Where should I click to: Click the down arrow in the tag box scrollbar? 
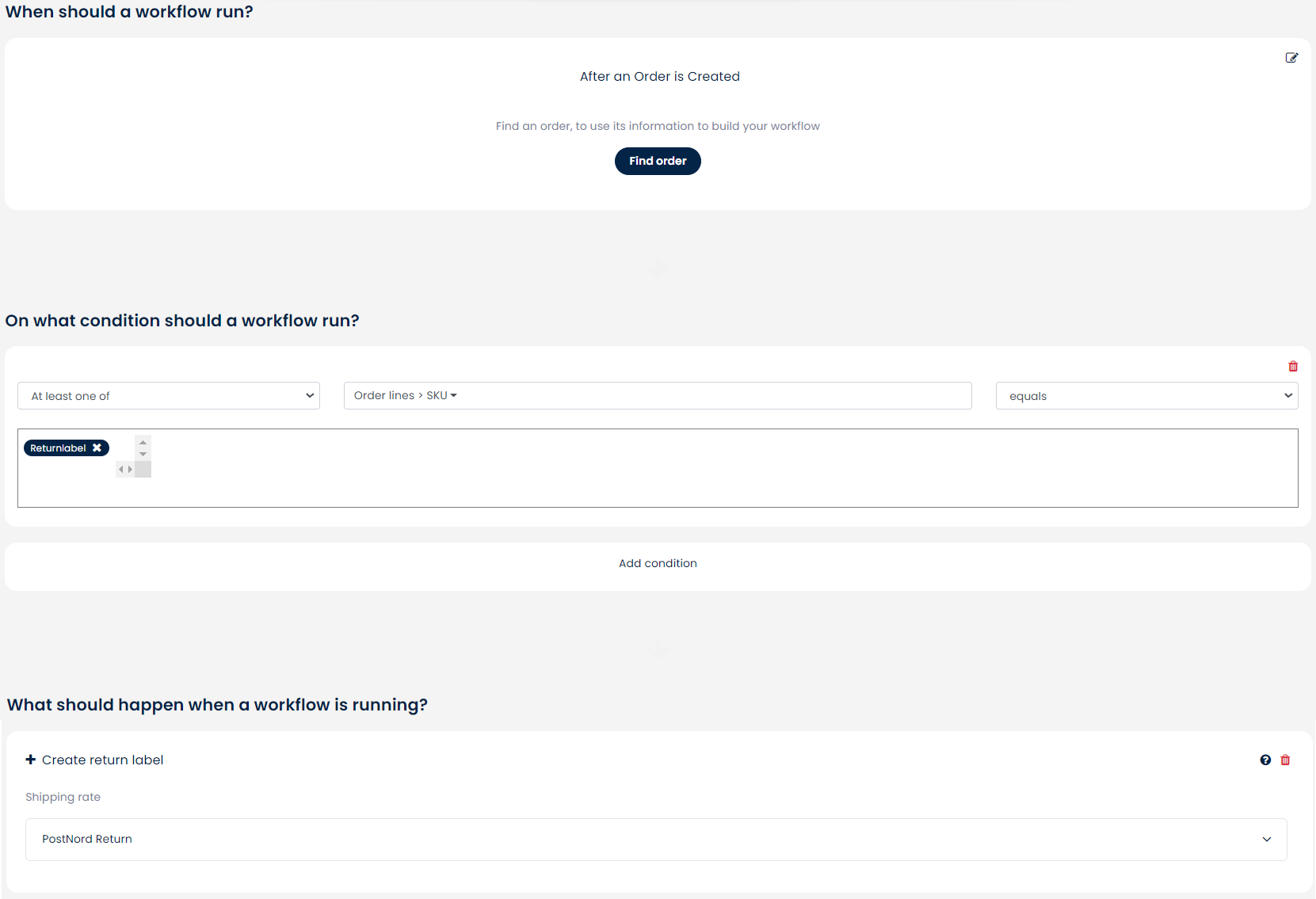pos(143,455)
